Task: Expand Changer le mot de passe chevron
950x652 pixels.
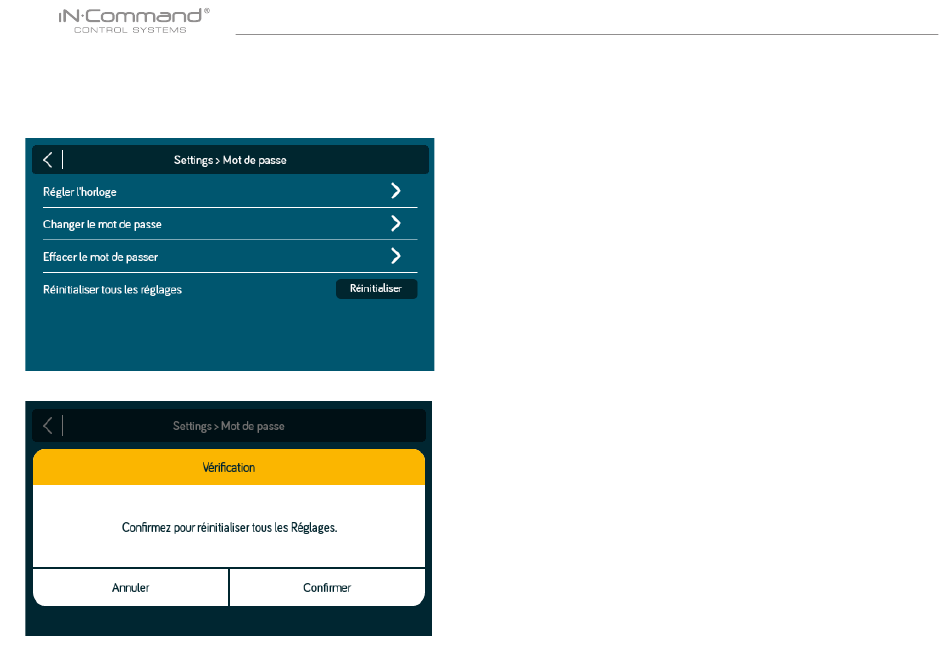Action: pyautogui.click(x=396, y=224)
